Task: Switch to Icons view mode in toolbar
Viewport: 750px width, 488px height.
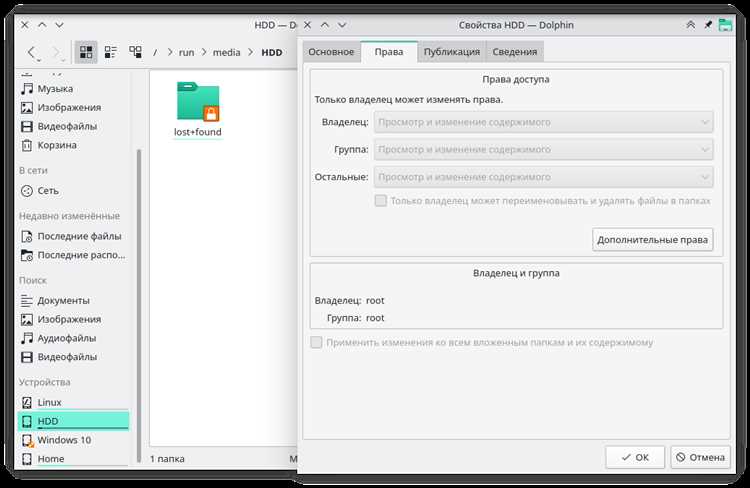Action: point(86,52)
